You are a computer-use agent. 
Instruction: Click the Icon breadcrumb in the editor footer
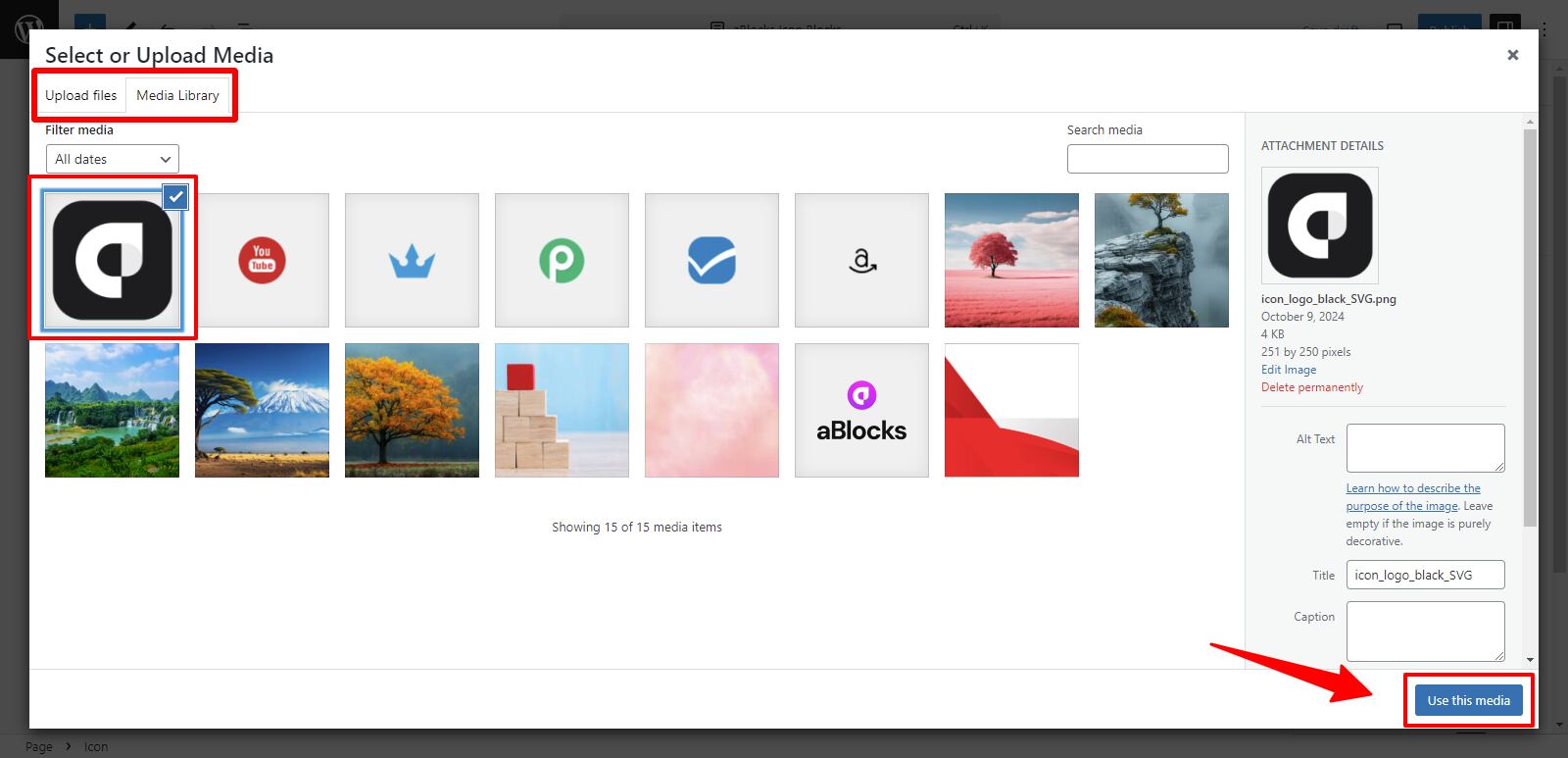coord(96,747)
